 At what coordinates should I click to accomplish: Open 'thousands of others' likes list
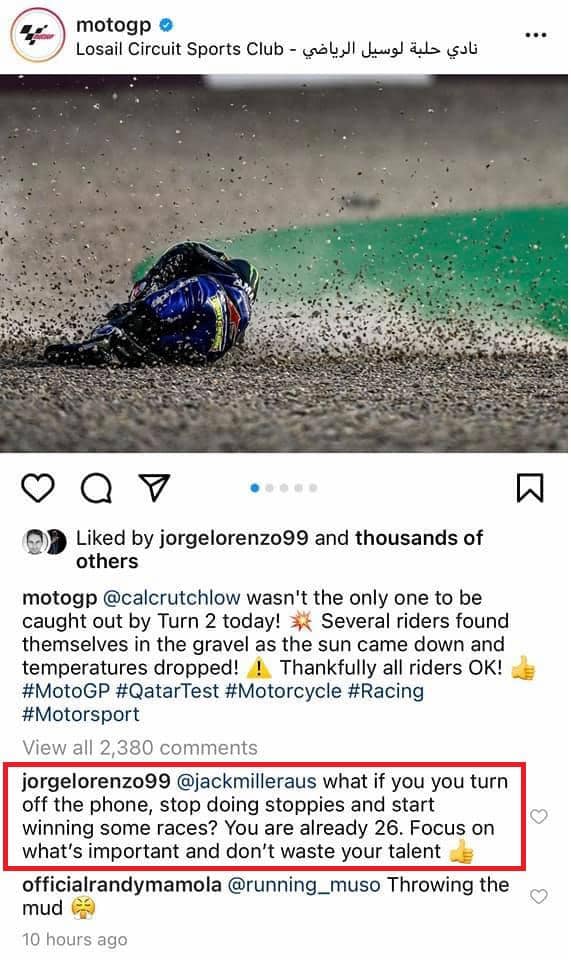(x=280, y=550)
